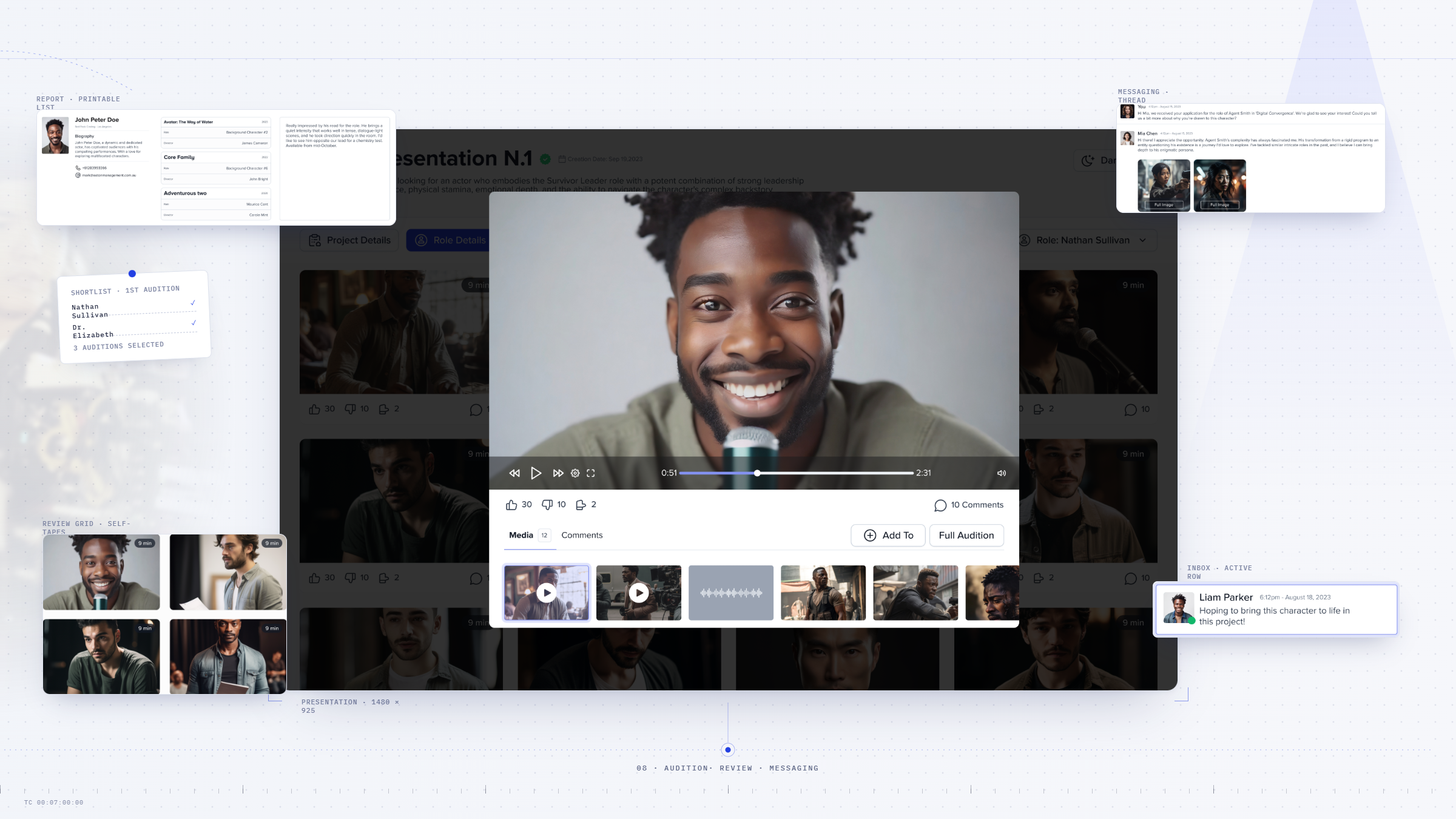Toggle the dark mode button
This screenshot has width=1456, height=819.
pyautogui.click(x=1096, y=160)
